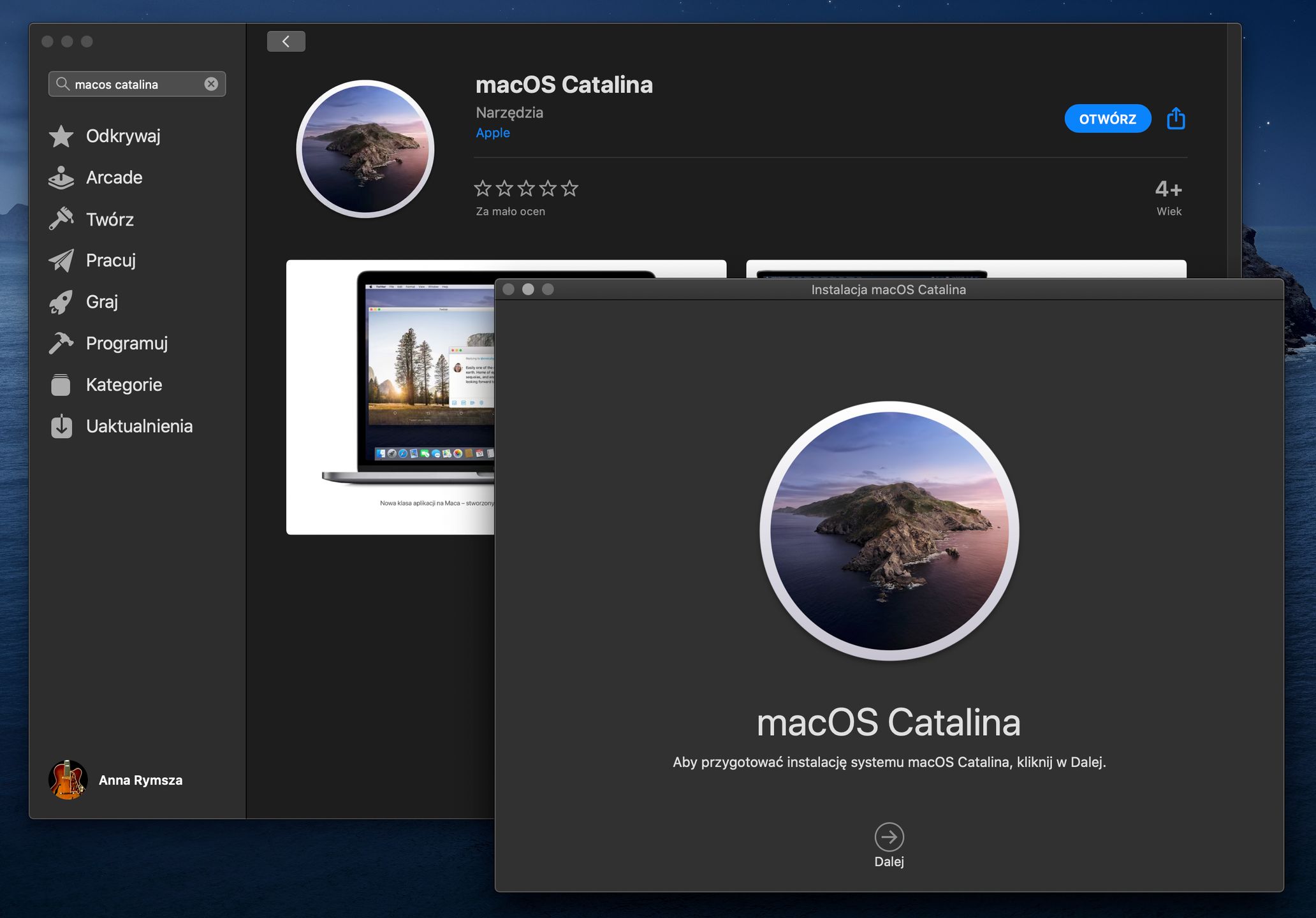
Task: Click the first MacBook screenshot preview
Action: [390, 395]
